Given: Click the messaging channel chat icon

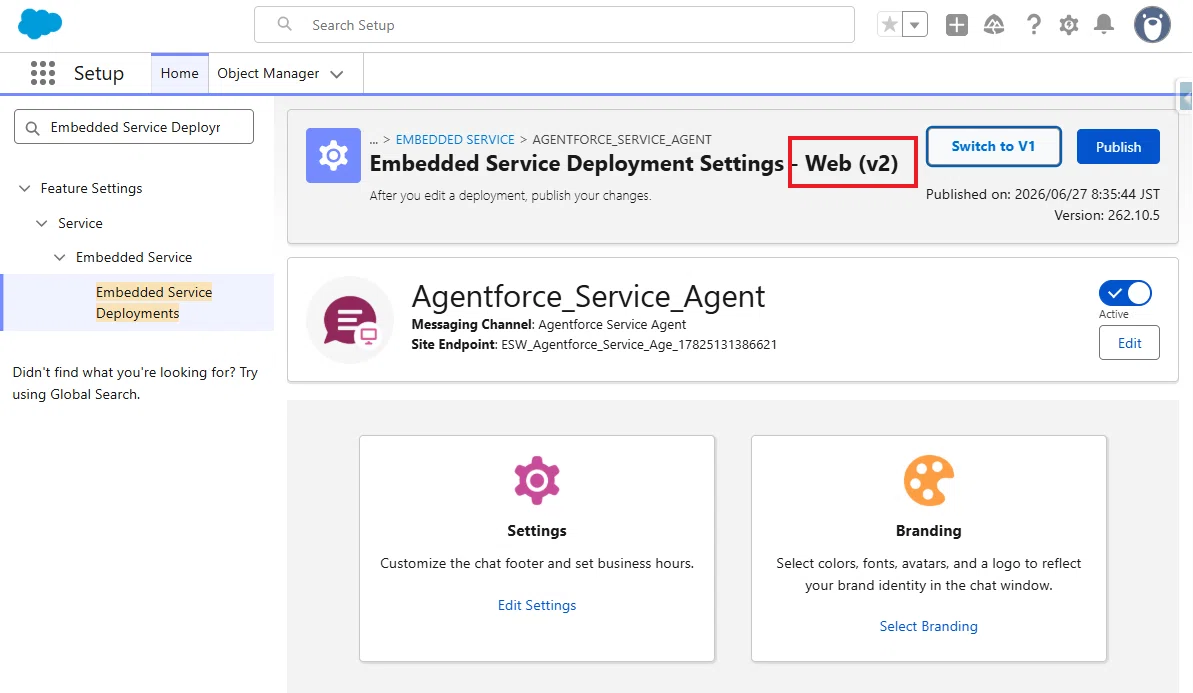Looking at the screenshot, I should point(350,320).
